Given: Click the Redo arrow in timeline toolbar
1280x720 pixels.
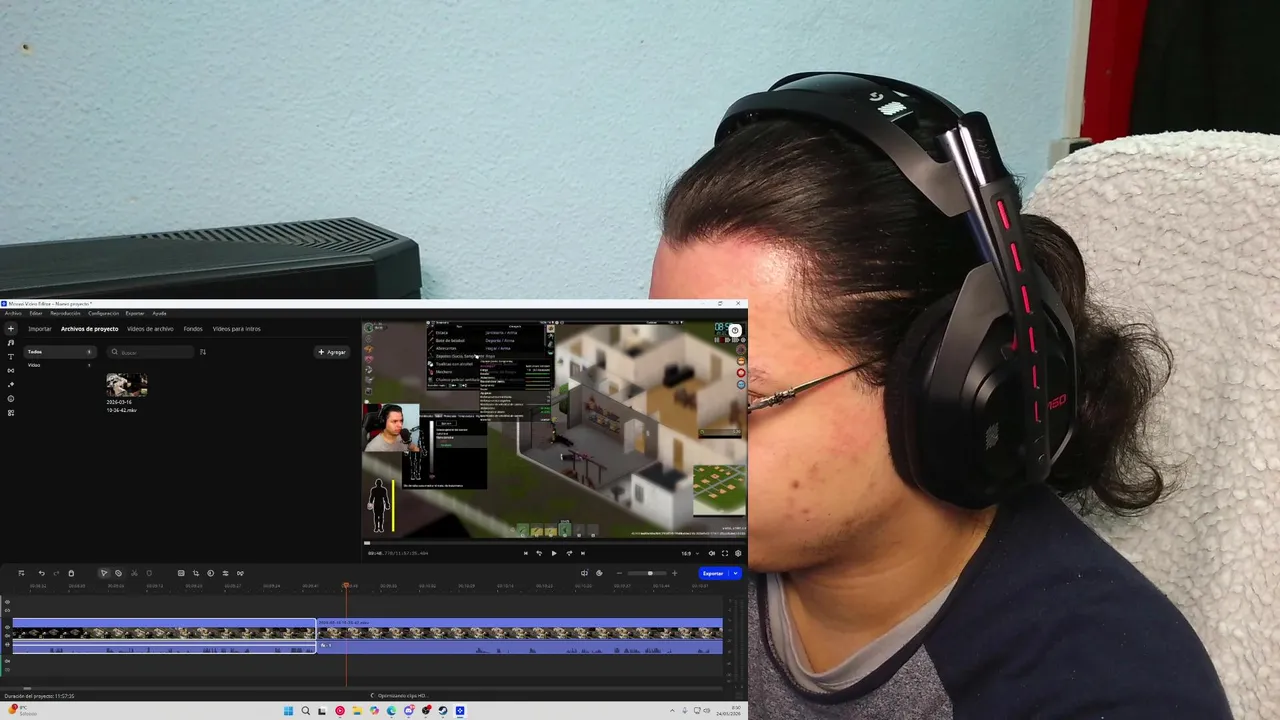Looking at the screenshot, I should tap(56, 573).
